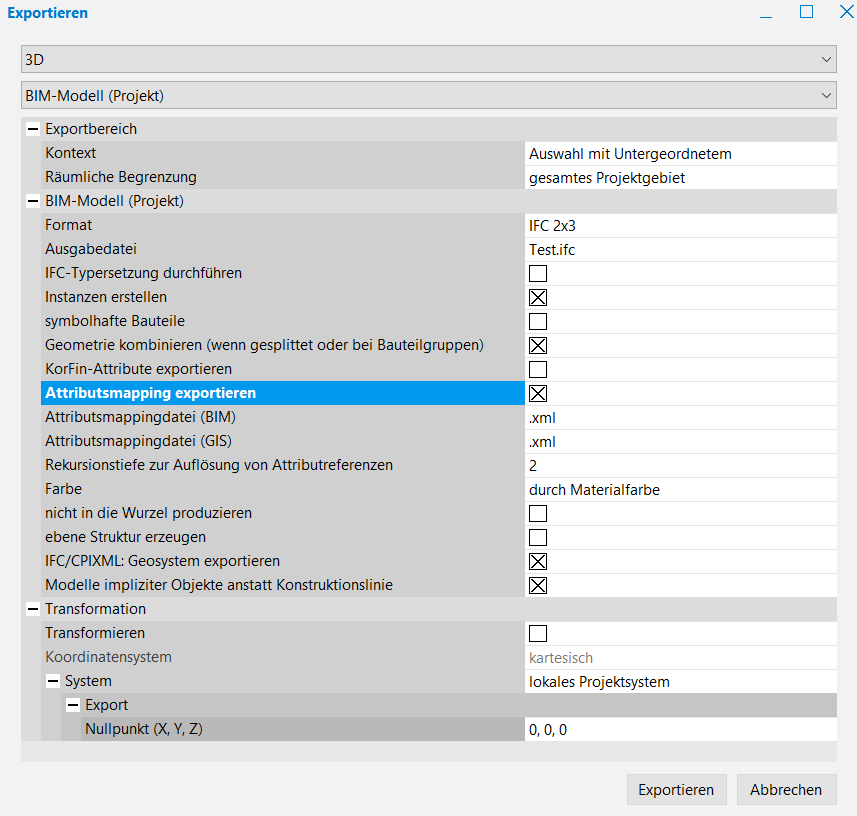This screenshot has width=857, height=816.
Task: Click the Exportieren button
Action: [x=676, y=789]
